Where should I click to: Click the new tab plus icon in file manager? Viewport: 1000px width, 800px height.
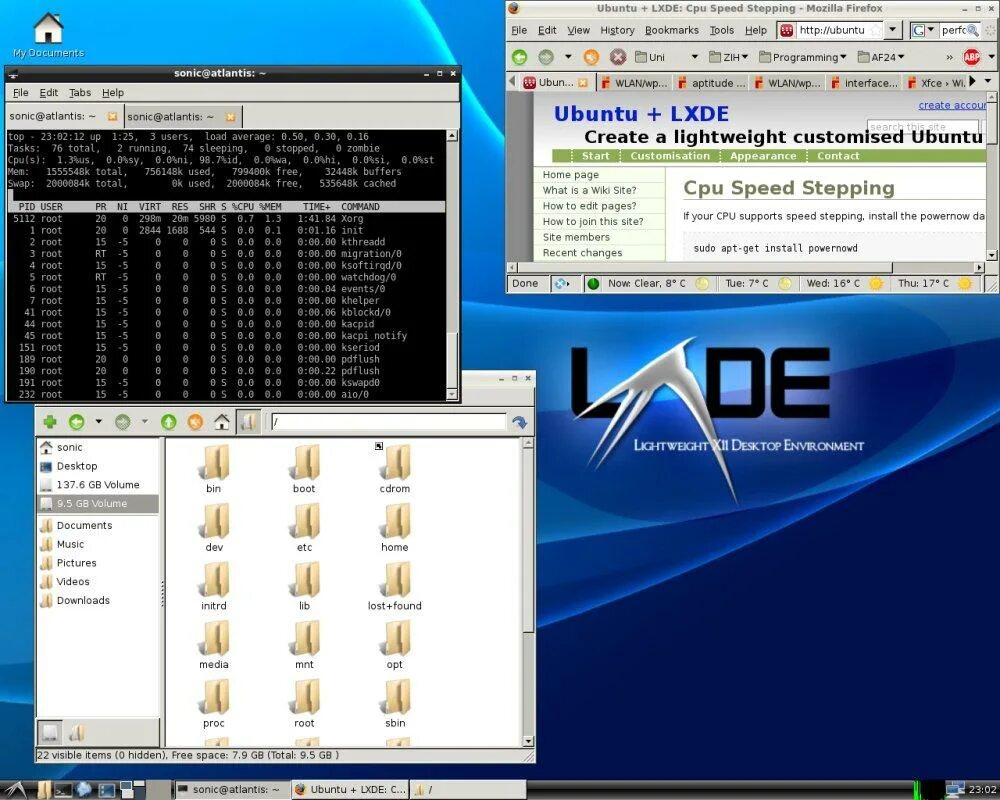50,422
